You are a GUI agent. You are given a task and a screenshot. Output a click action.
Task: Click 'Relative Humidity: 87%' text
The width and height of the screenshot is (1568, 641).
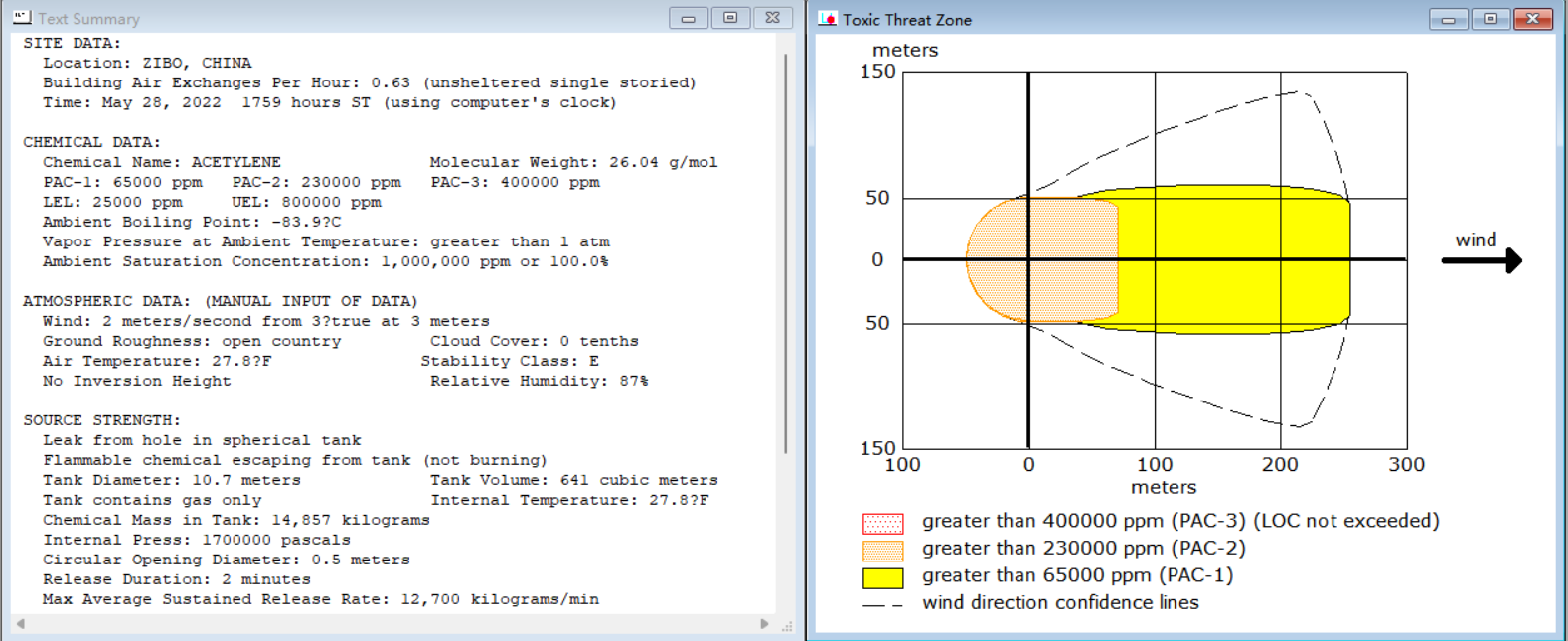[x=540, y=381]
